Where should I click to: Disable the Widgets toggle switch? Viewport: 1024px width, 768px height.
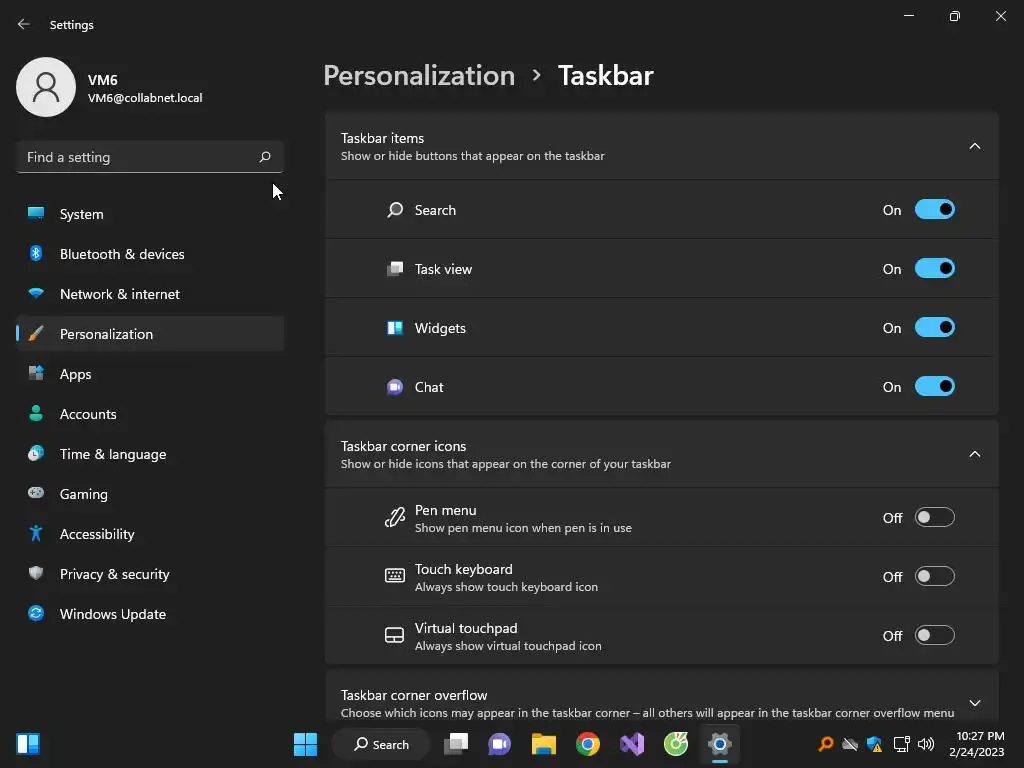coord(935,327)
